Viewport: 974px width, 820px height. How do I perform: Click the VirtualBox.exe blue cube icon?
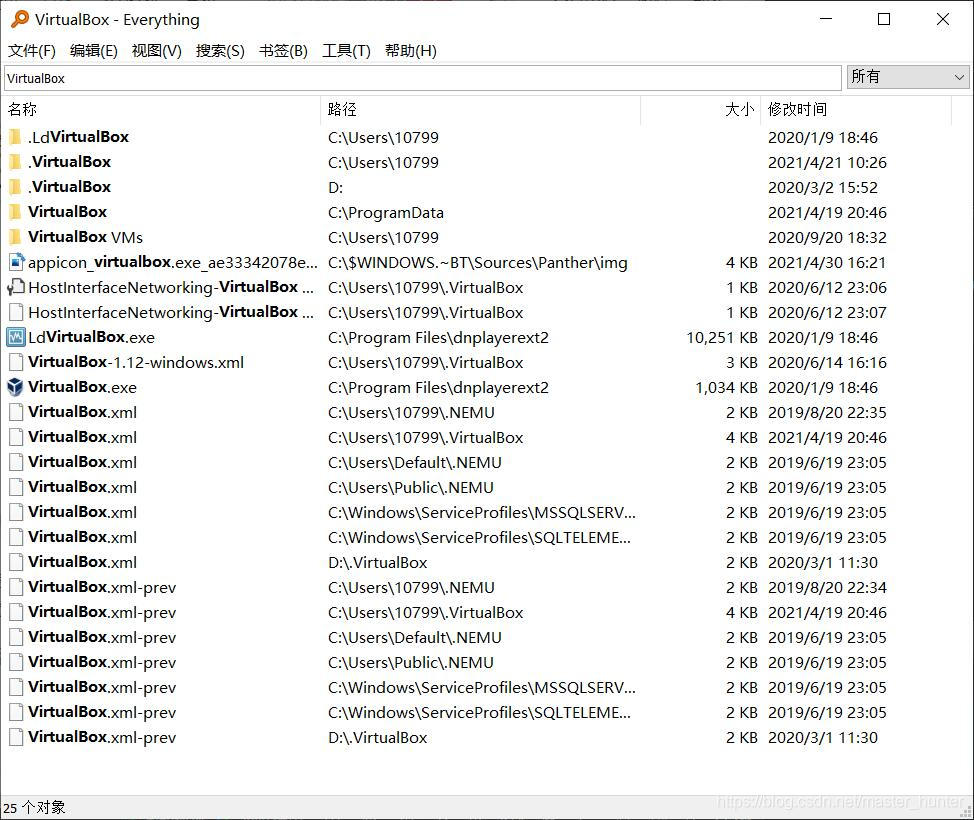(15, 387)
